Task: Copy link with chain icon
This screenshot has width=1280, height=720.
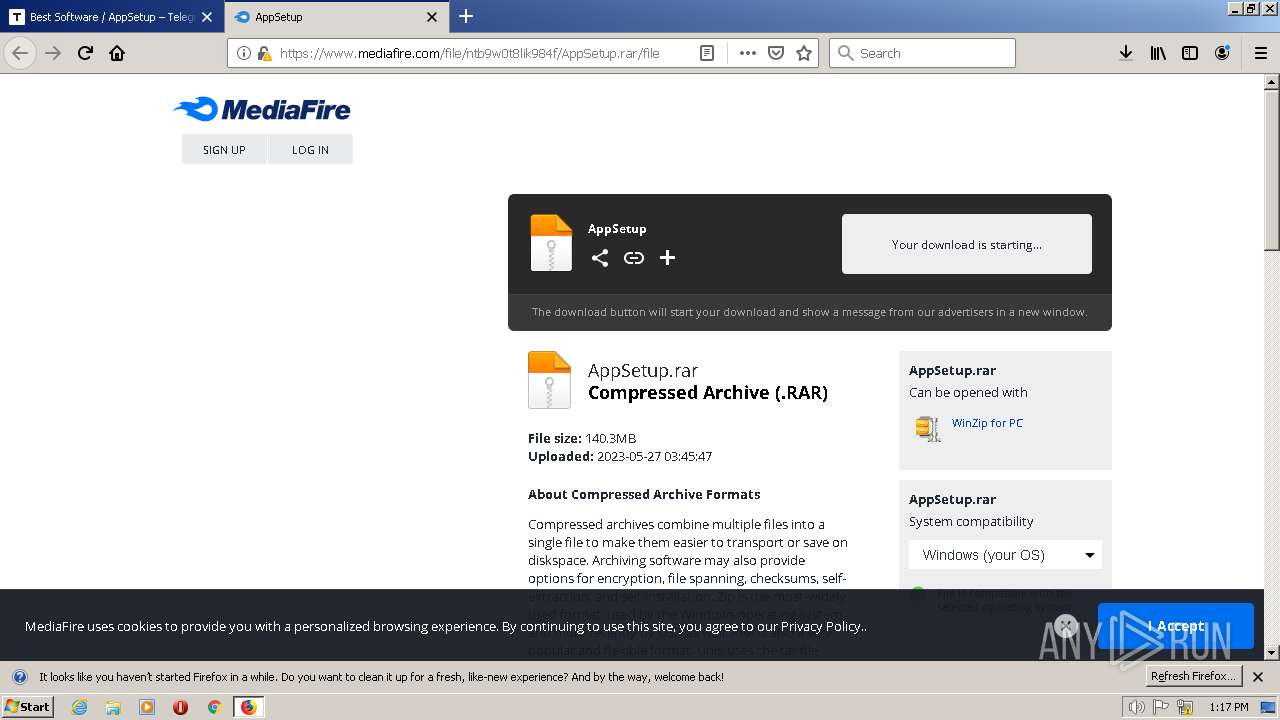Action: 634,258
